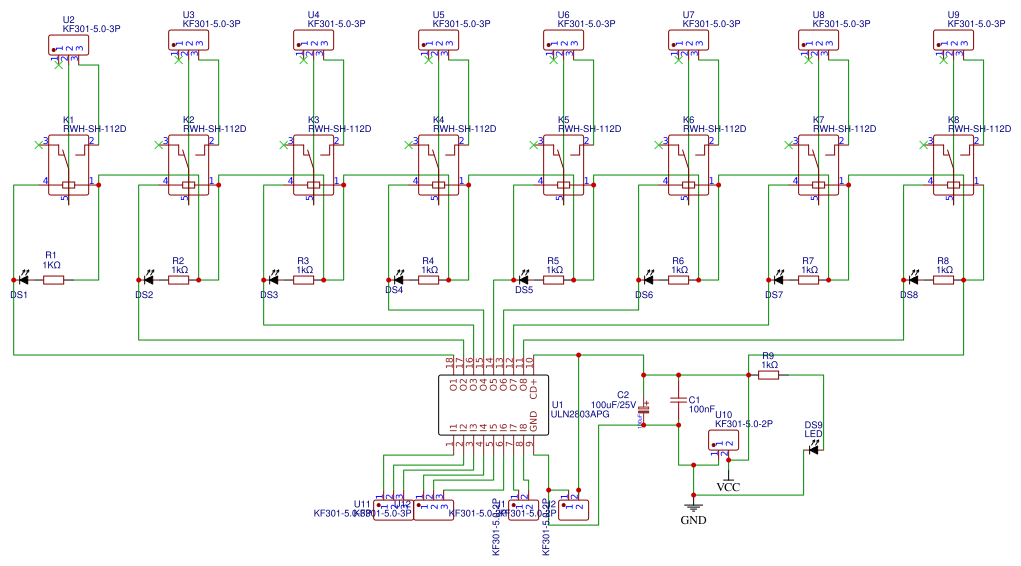Click the ULN2803APG U1 chip body
Viewport: 1021px width, 566px height.
(494, 405)
